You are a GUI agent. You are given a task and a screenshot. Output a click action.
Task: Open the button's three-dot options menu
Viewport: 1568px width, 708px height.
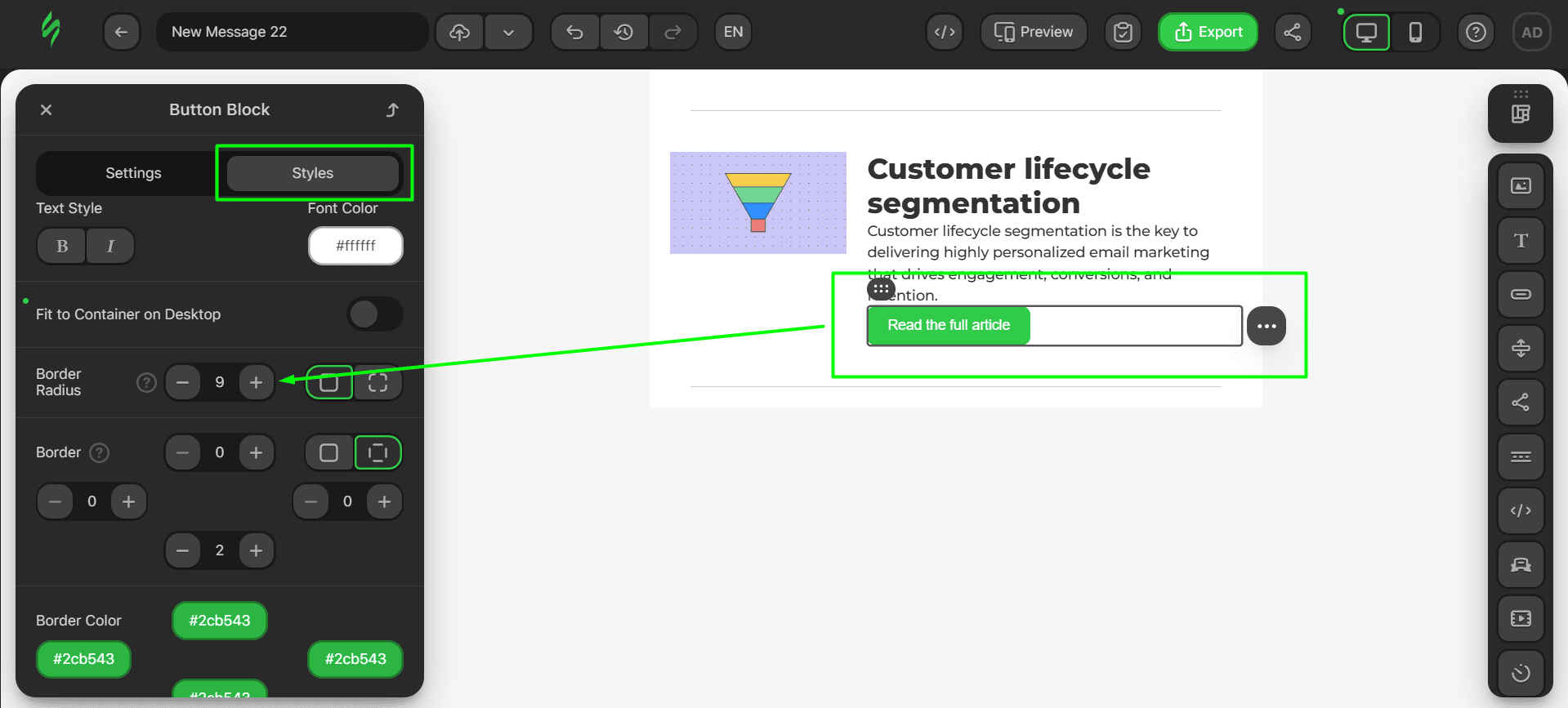click(x=1266, y=326)
